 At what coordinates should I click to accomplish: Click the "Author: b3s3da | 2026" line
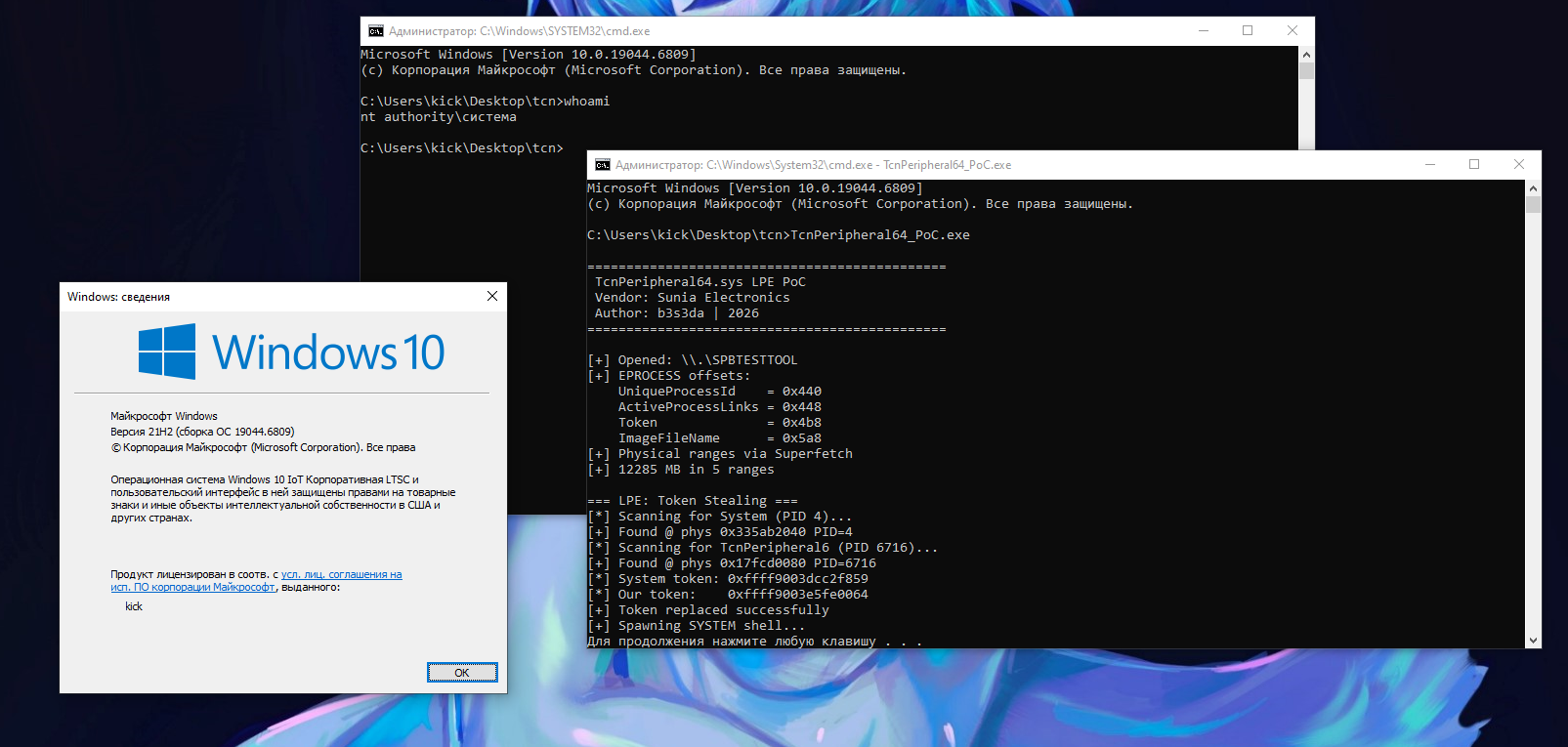pos(677,313)
